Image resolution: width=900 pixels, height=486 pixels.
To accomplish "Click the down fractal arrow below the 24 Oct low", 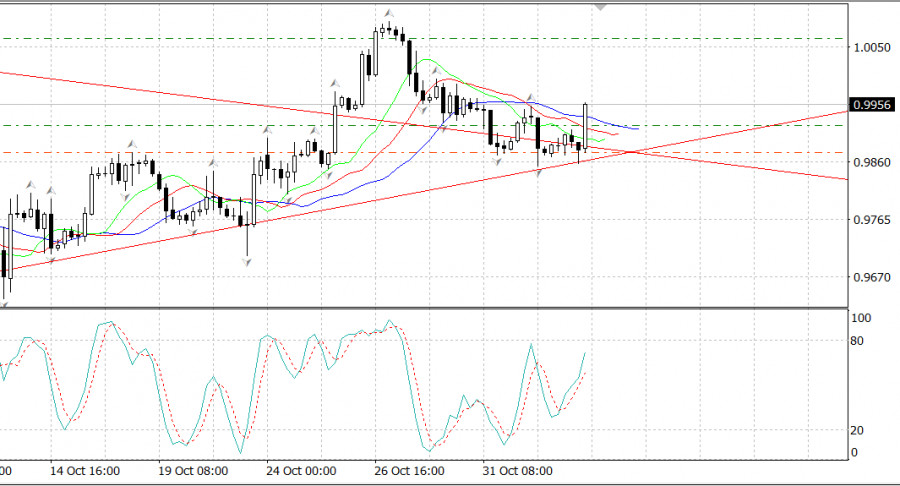I will pyautogui.click(x=246, y=262).
